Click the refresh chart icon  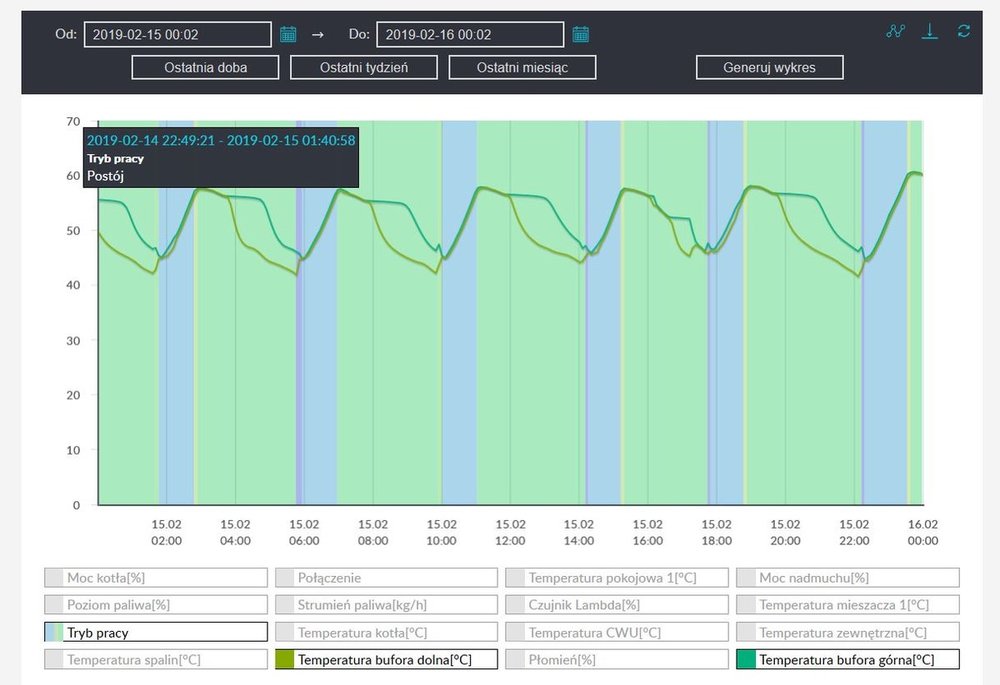(964, 31)
